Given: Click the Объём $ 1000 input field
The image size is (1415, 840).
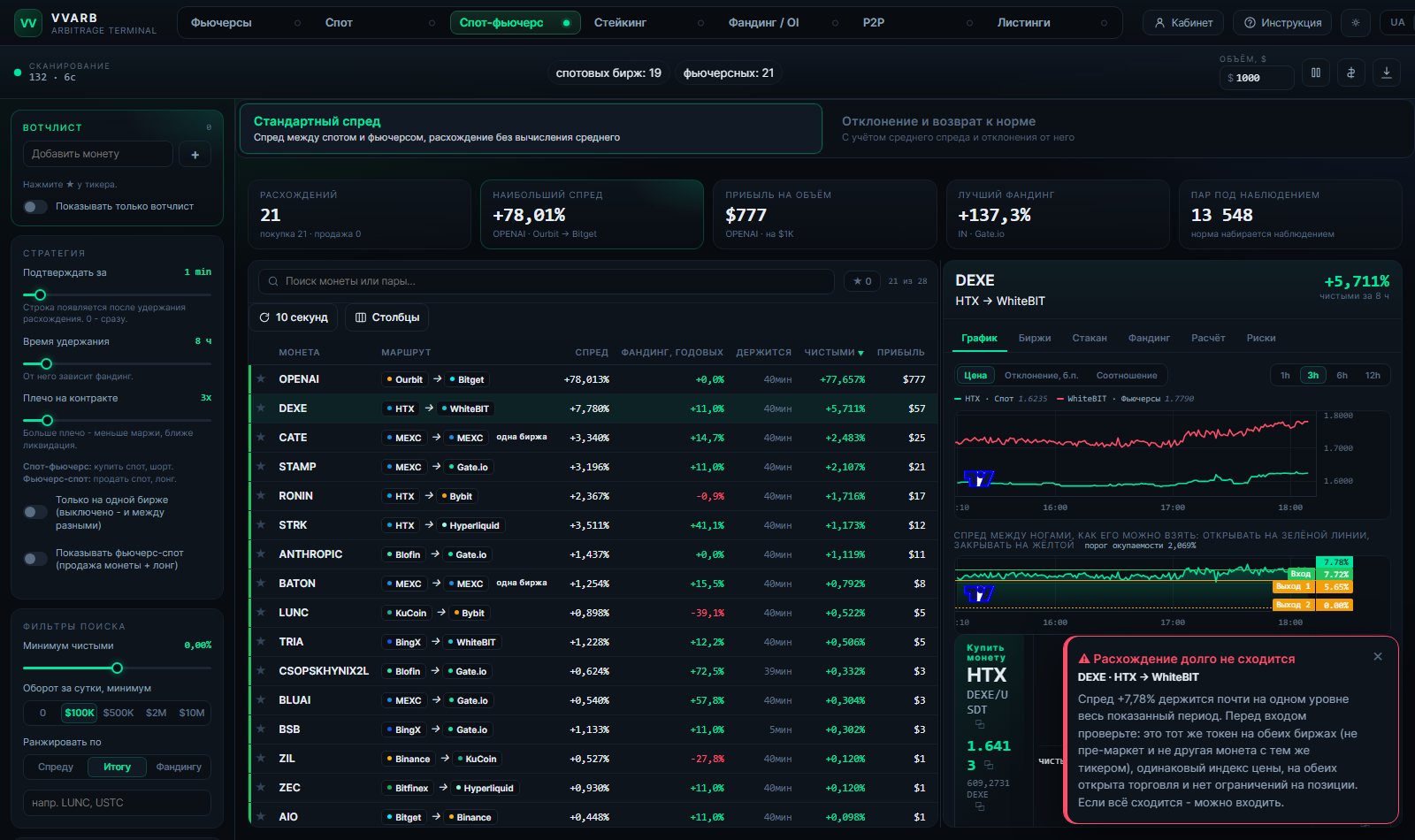Looking at the screenshot, I should point(1257,78).
